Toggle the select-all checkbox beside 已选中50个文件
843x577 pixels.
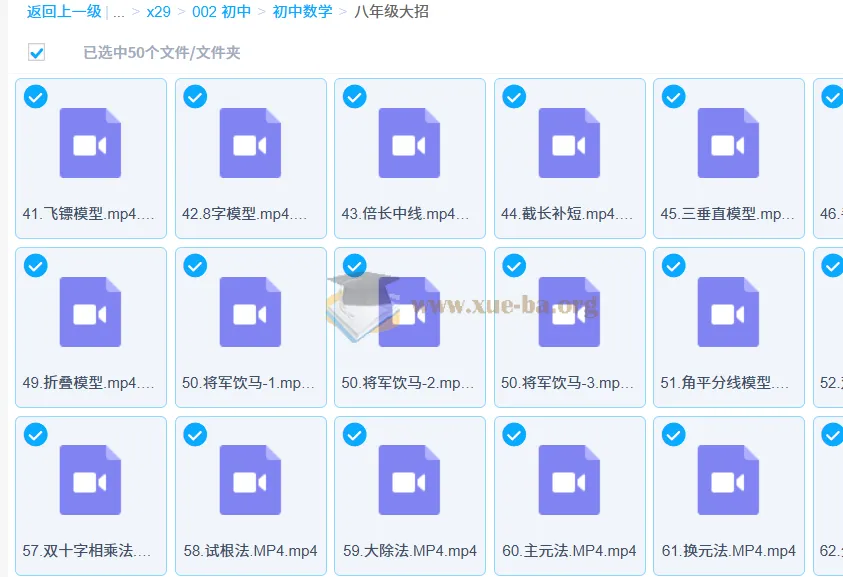[x=37, y=53]
